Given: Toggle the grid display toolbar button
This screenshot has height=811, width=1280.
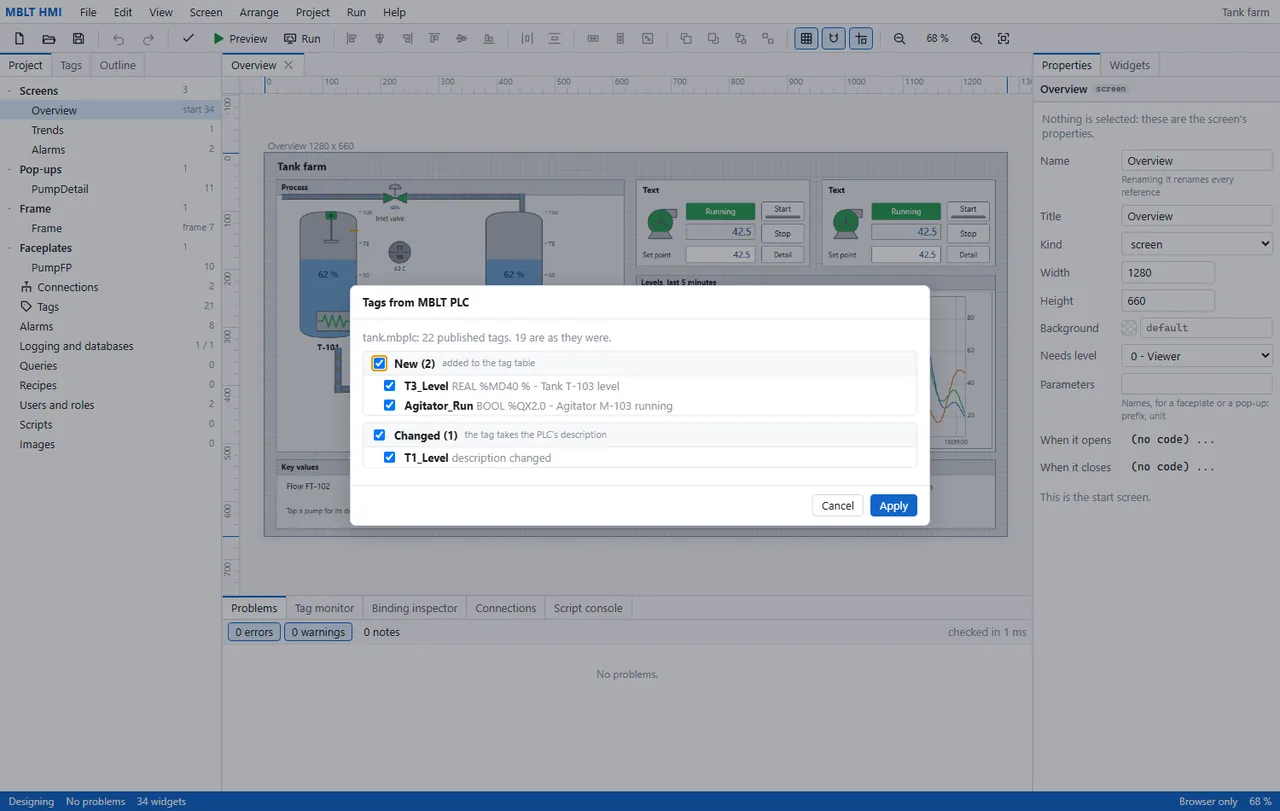Looking at the screenshot, I should coord(806,39).
